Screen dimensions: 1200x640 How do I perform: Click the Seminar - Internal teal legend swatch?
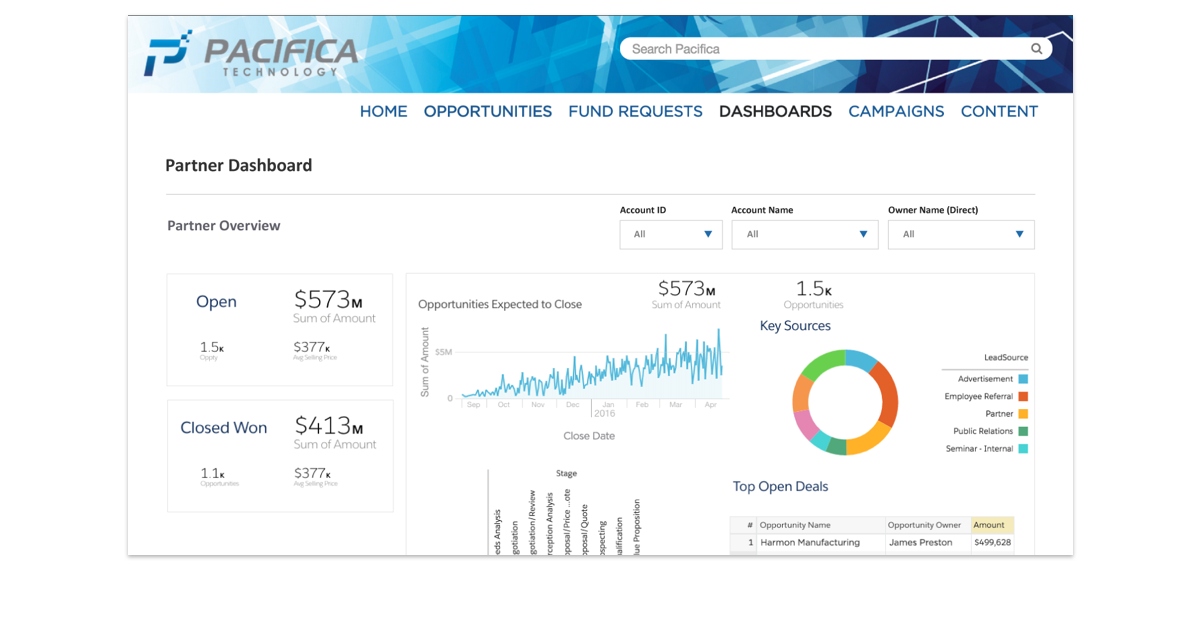1023,449
